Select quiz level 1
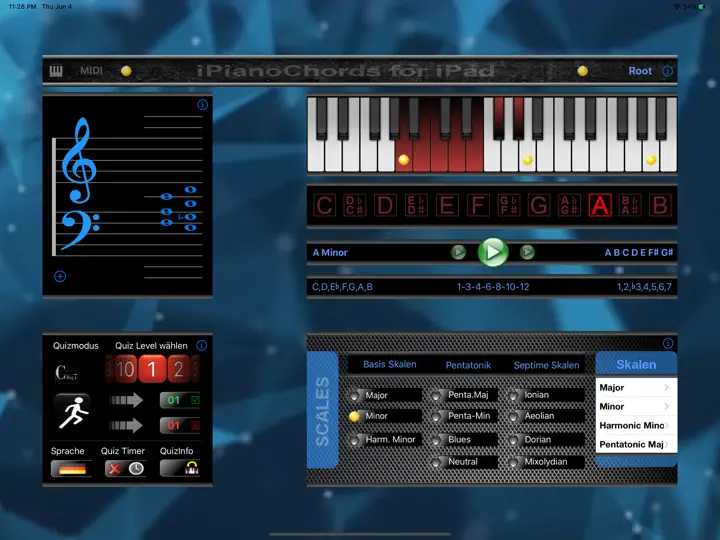Image resolution: width=720 pixels, height=540 pixels. pos(152,369)
